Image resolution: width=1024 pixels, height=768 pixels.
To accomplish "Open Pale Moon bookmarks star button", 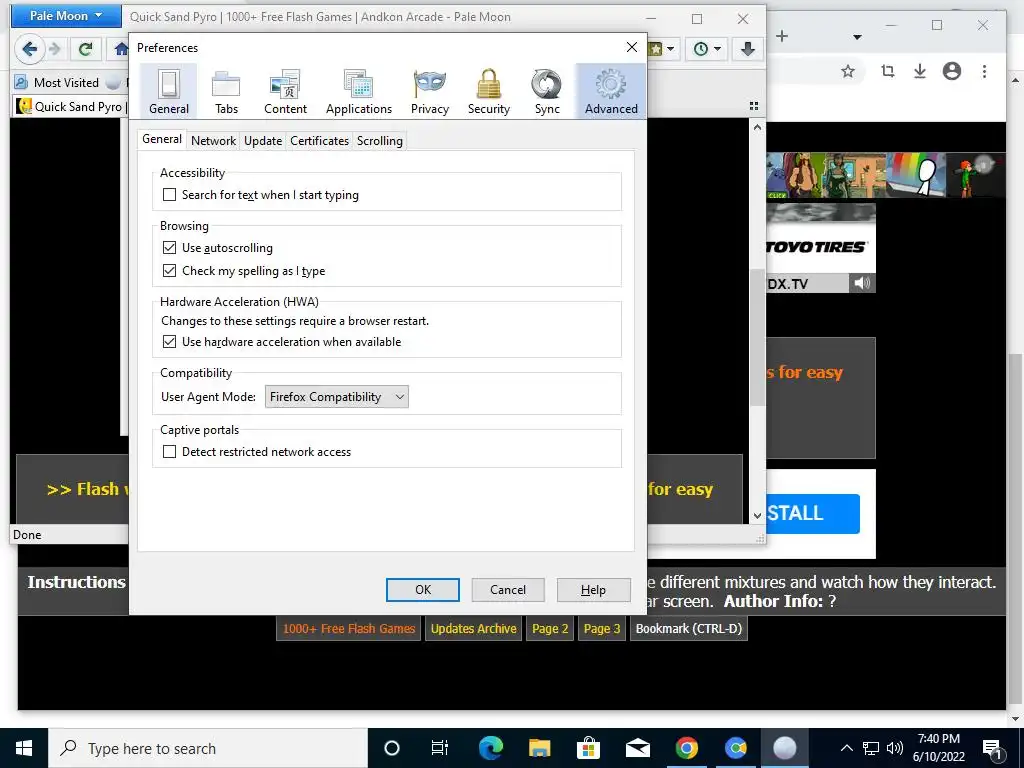I will 663,49.
